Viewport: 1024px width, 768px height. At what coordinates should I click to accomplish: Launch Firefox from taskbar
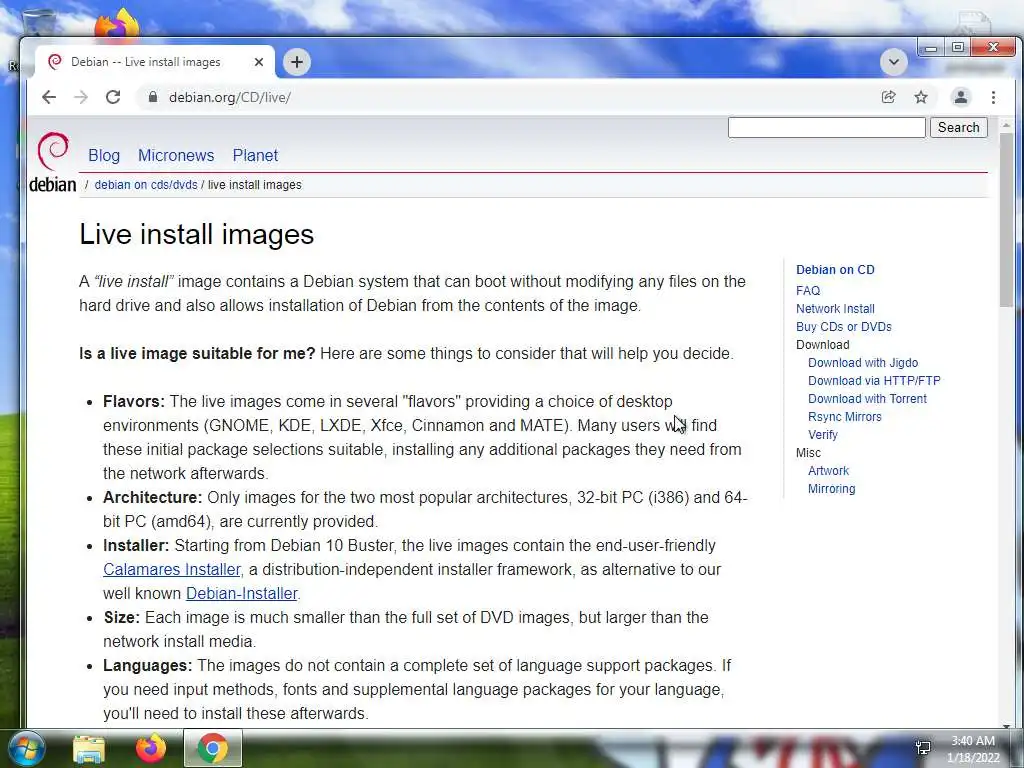coord(150,749)
